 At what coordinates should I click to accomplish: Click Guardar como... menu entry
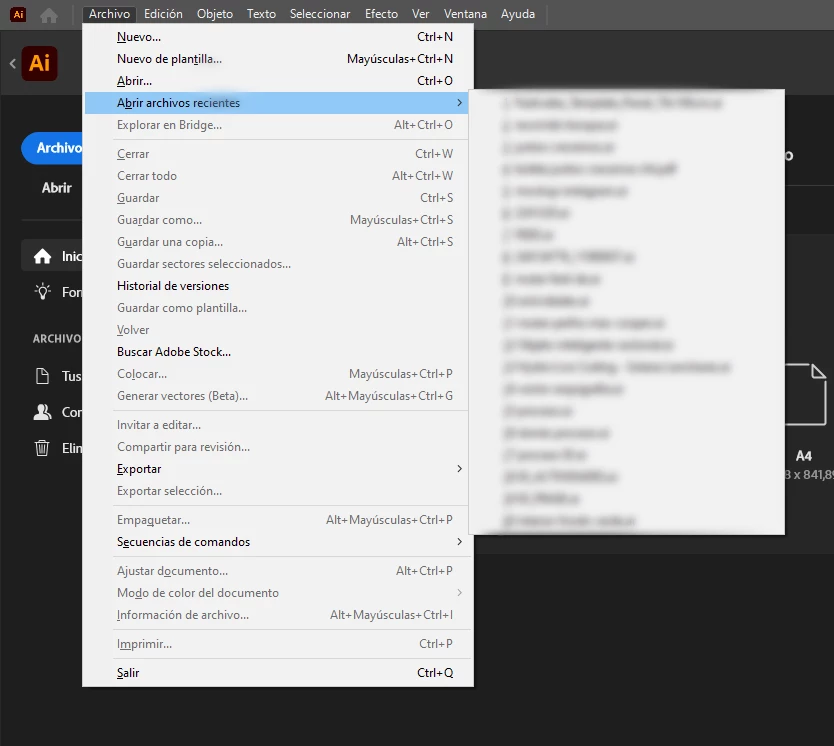point(277,220)
